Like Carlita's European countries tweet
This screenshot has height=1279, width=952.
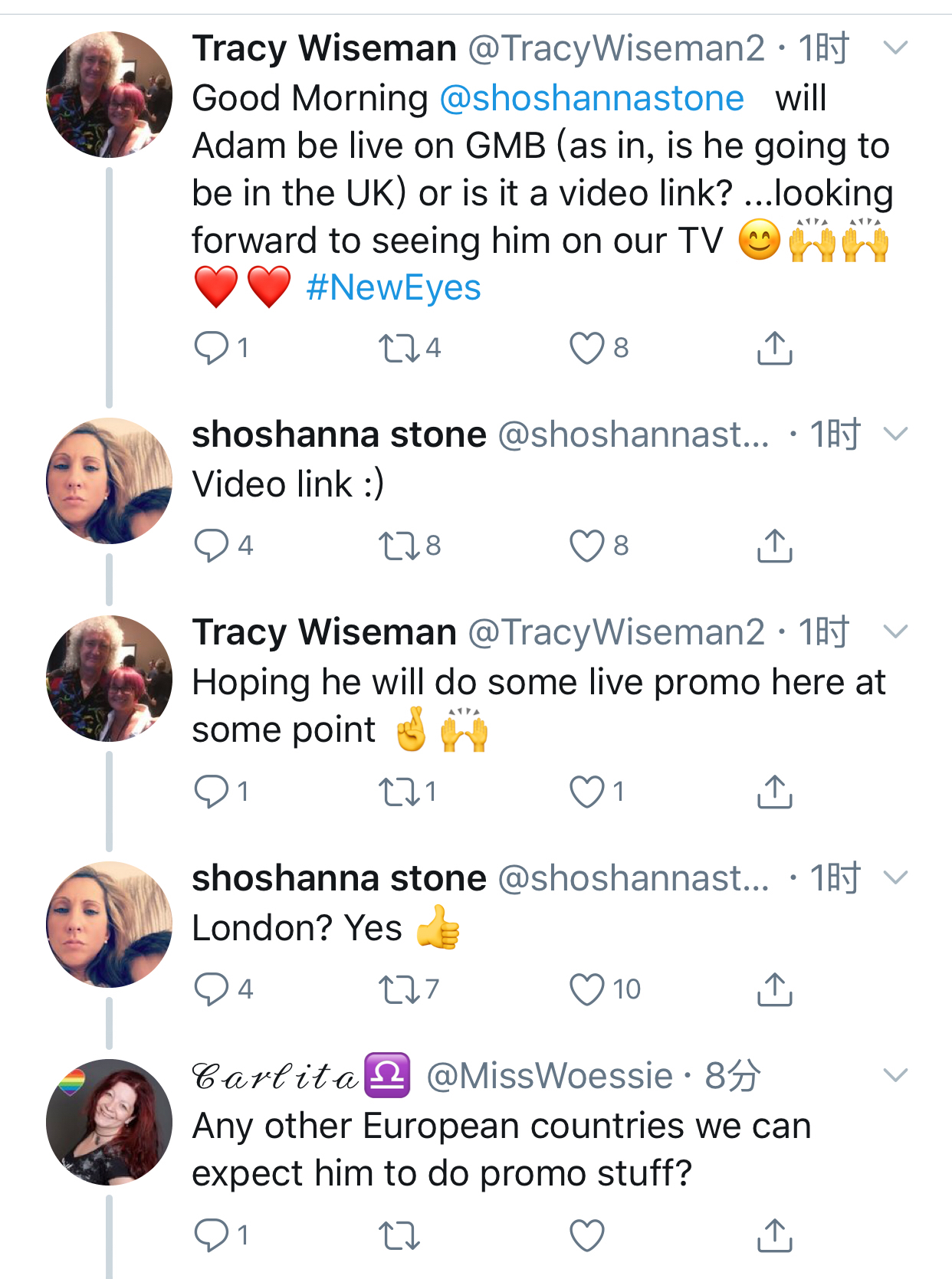tap(587, 1235)
